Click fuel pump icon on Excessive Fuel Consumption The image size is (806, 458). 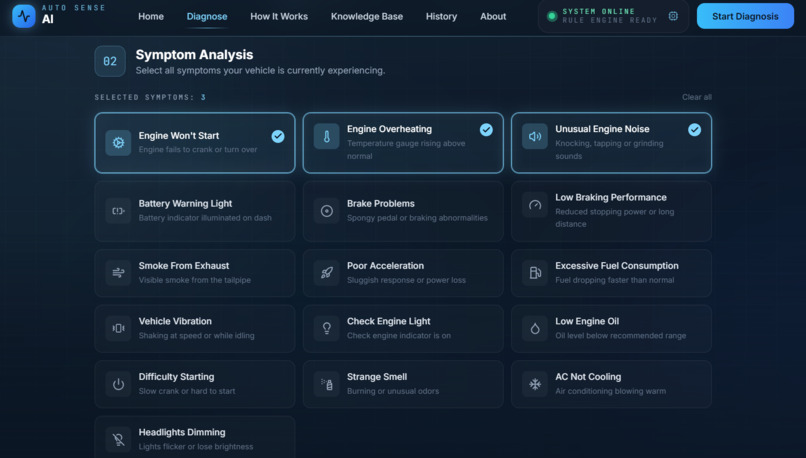(535, 272)
